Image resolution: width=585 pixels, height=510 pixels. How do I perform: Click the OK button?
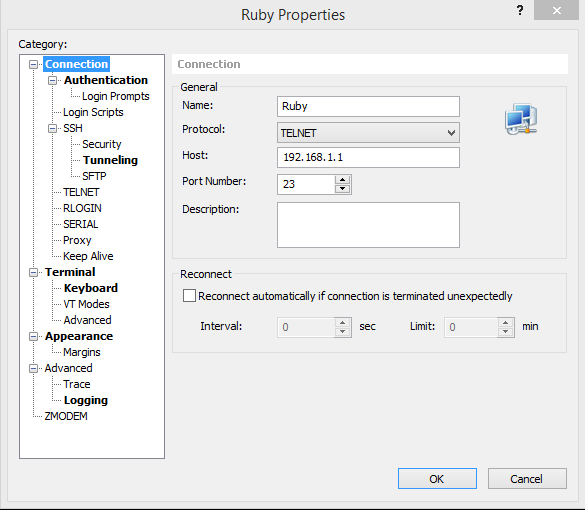point(437,479)
